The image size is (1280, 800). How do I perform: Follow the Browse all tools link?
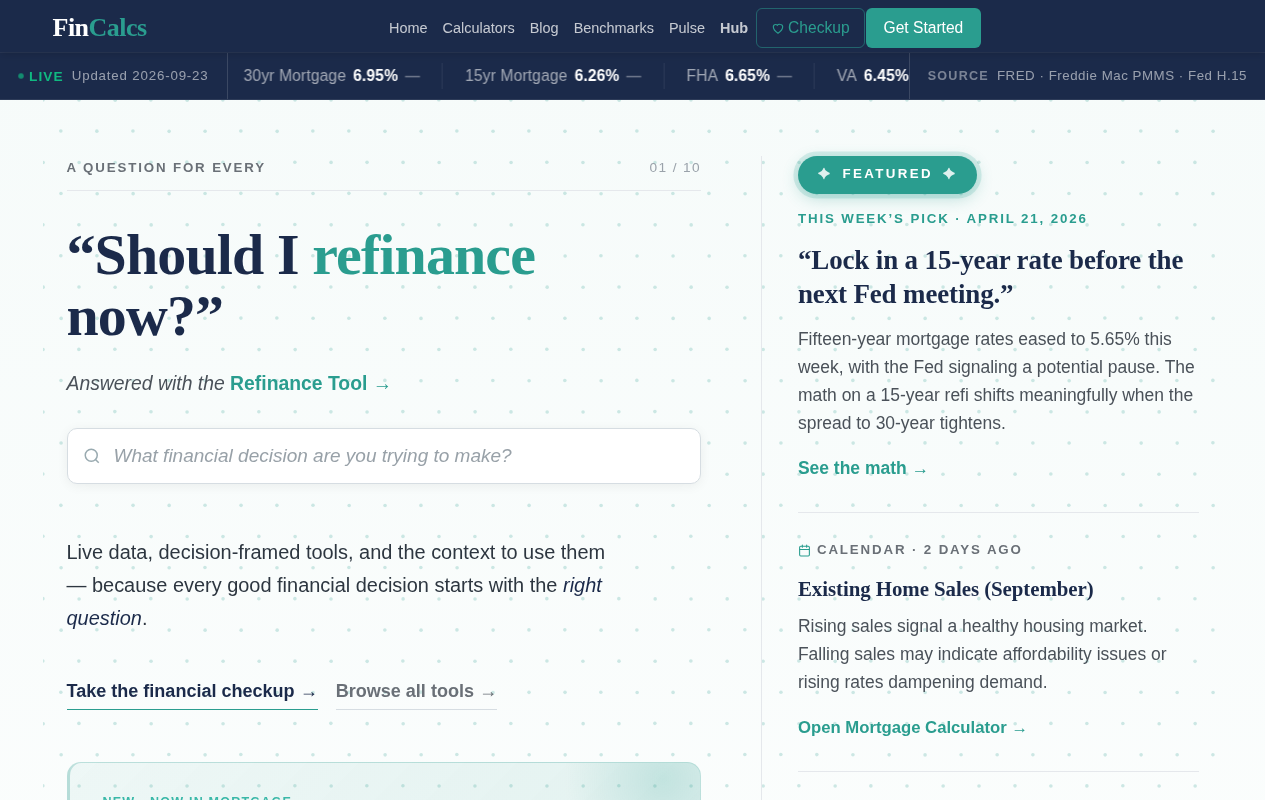(x=416, y=692)
